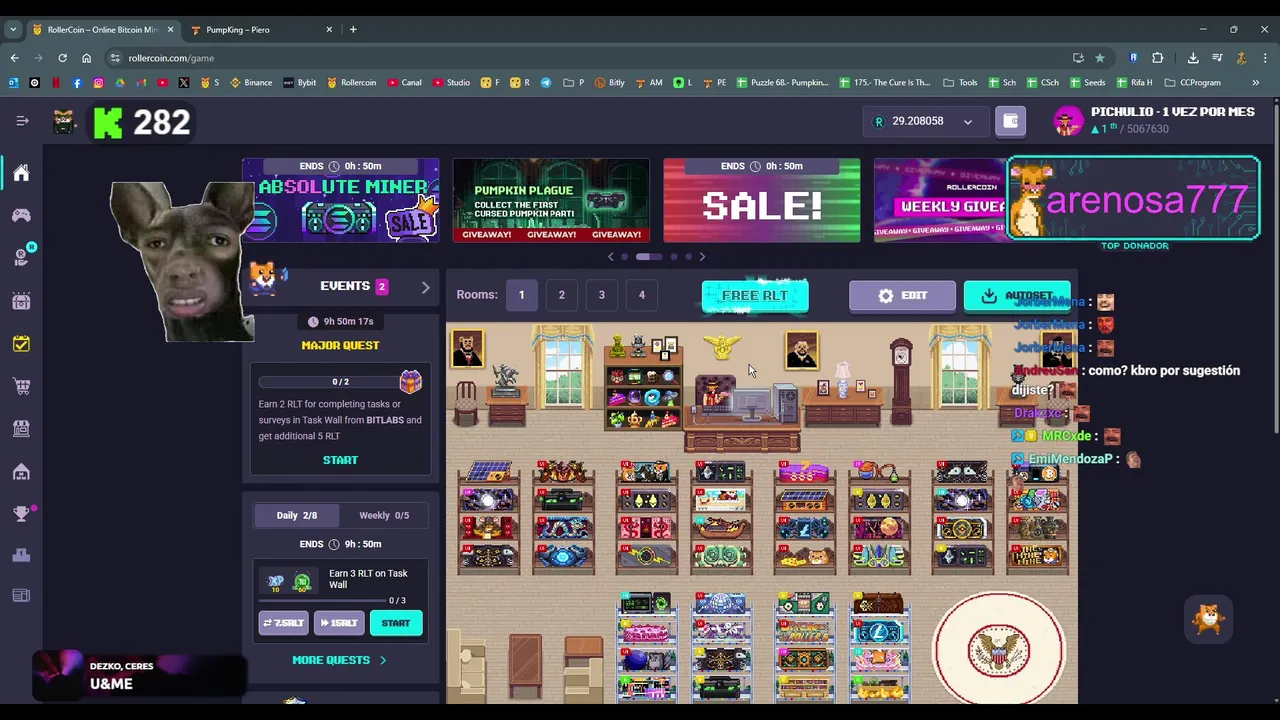Screen dimensions: 1280x720
Task: Click the gift box reward icon
Action: tap(410, 381)
